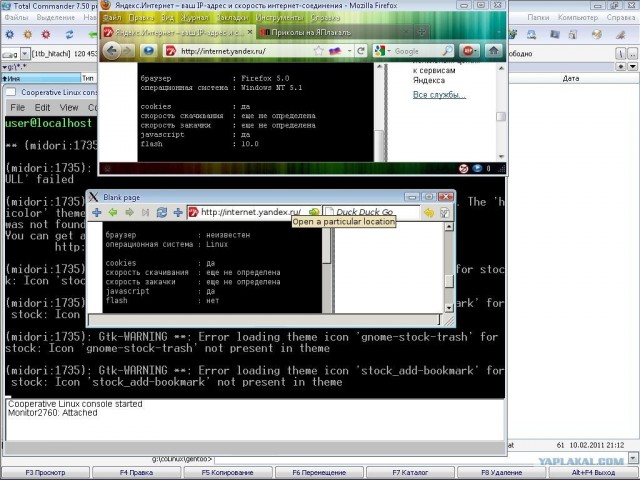Go forward with Midori green right arrow
This screenshot has height=480, width=640.
(129, 212)
